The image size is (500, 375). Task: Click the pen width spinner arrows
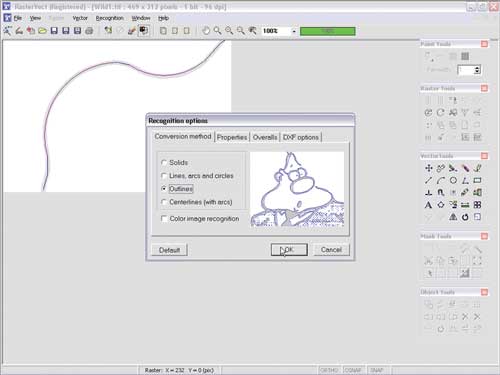(477, 70)
